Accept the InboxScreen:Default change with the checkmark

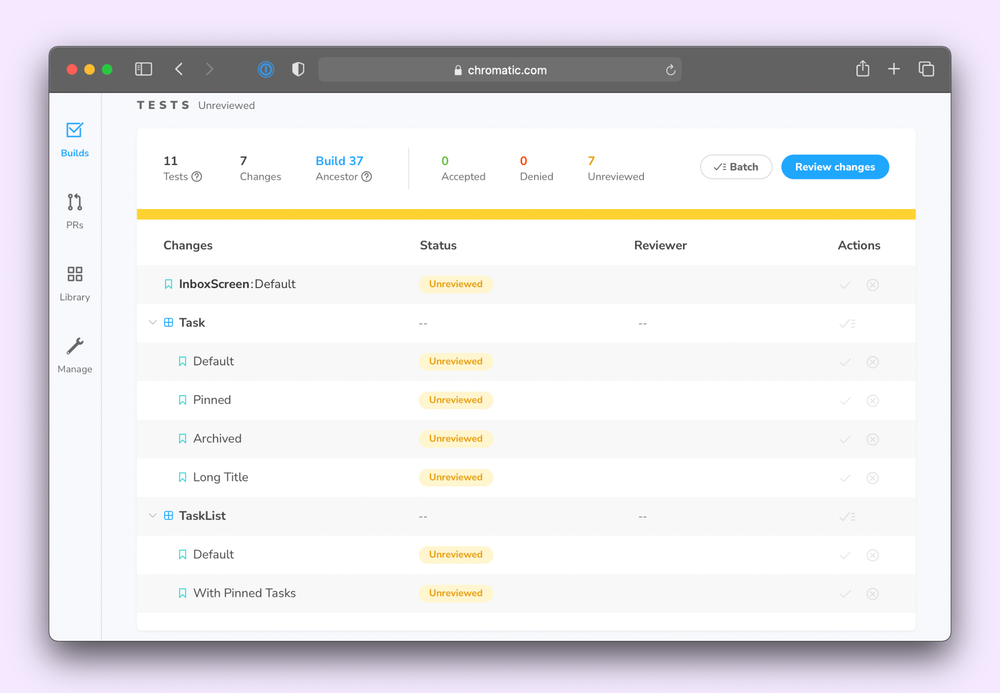pos(846,284)
